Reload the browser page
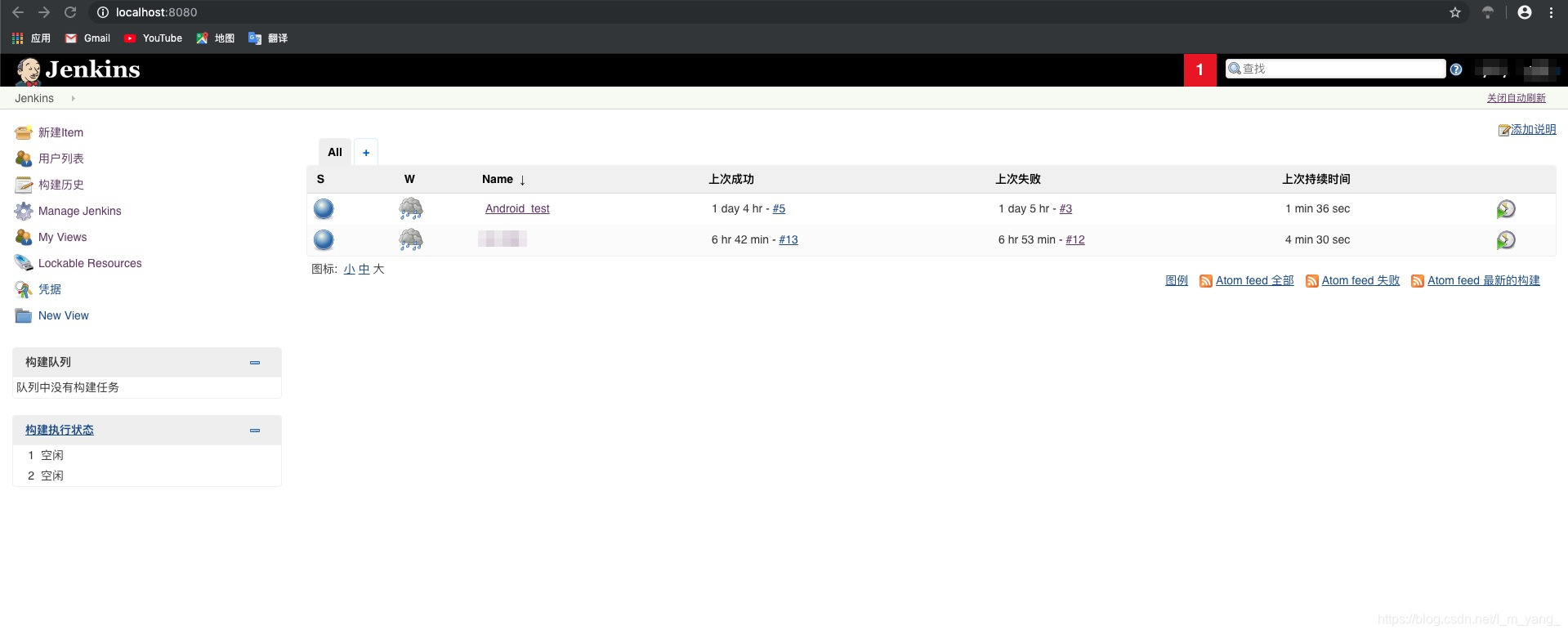This screenshot has width=1568, height=634. pyautogui.click(x=70, y=12)
